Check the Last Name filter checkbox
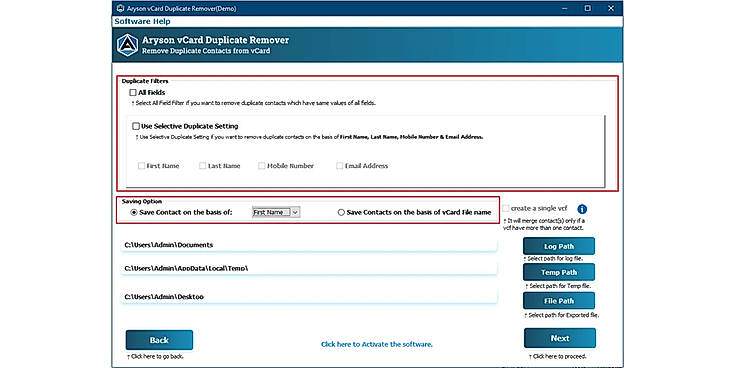The width and height of the screenshot is (736, 368). pos(202,166)
